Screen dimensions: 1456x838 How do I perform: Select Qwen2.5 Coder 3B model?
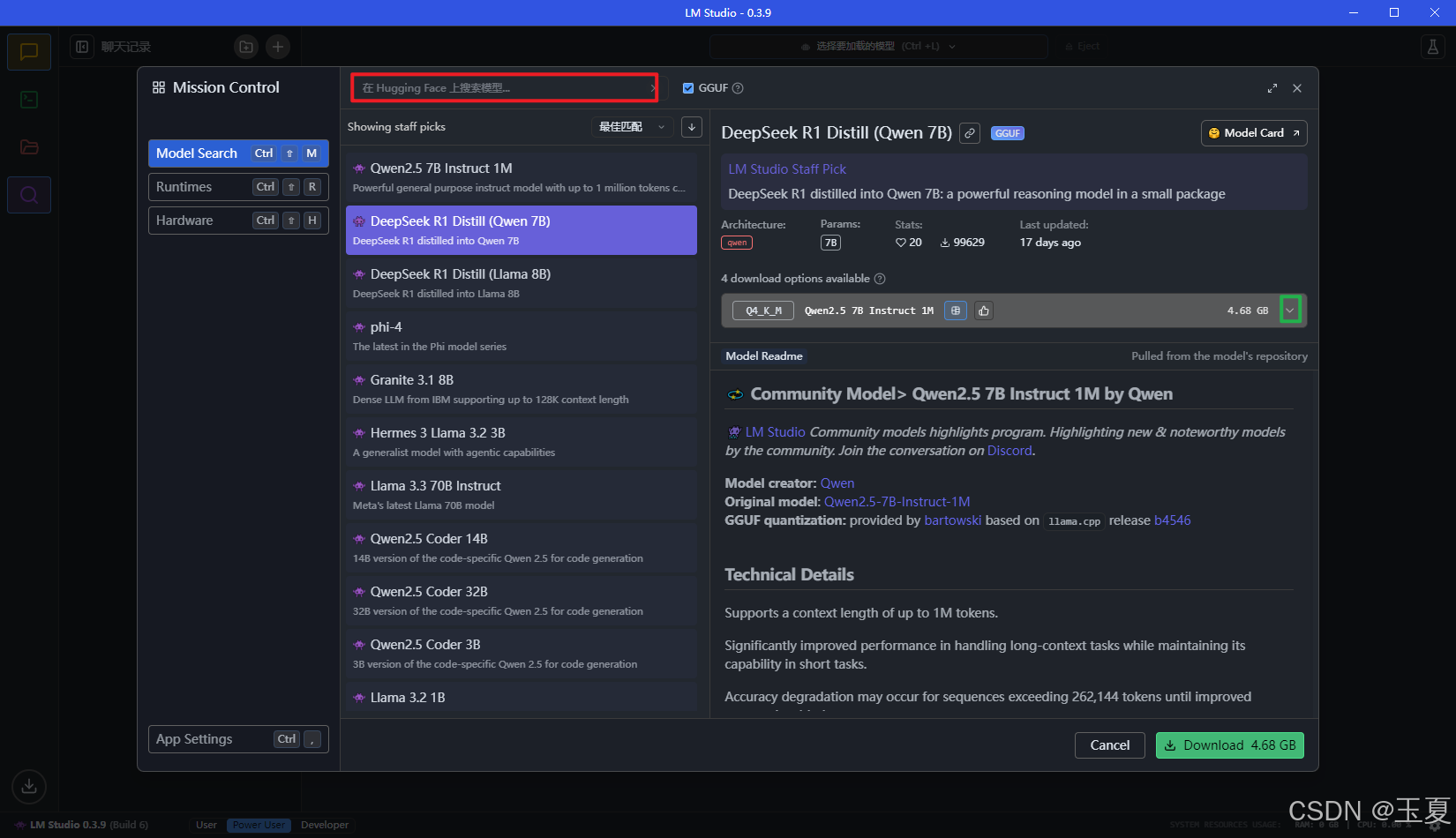point(522,654)
